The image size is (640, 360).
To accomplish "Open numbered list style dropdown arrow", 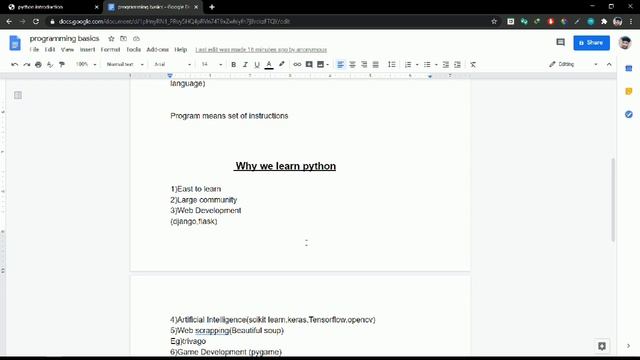I will coord(417,64).
